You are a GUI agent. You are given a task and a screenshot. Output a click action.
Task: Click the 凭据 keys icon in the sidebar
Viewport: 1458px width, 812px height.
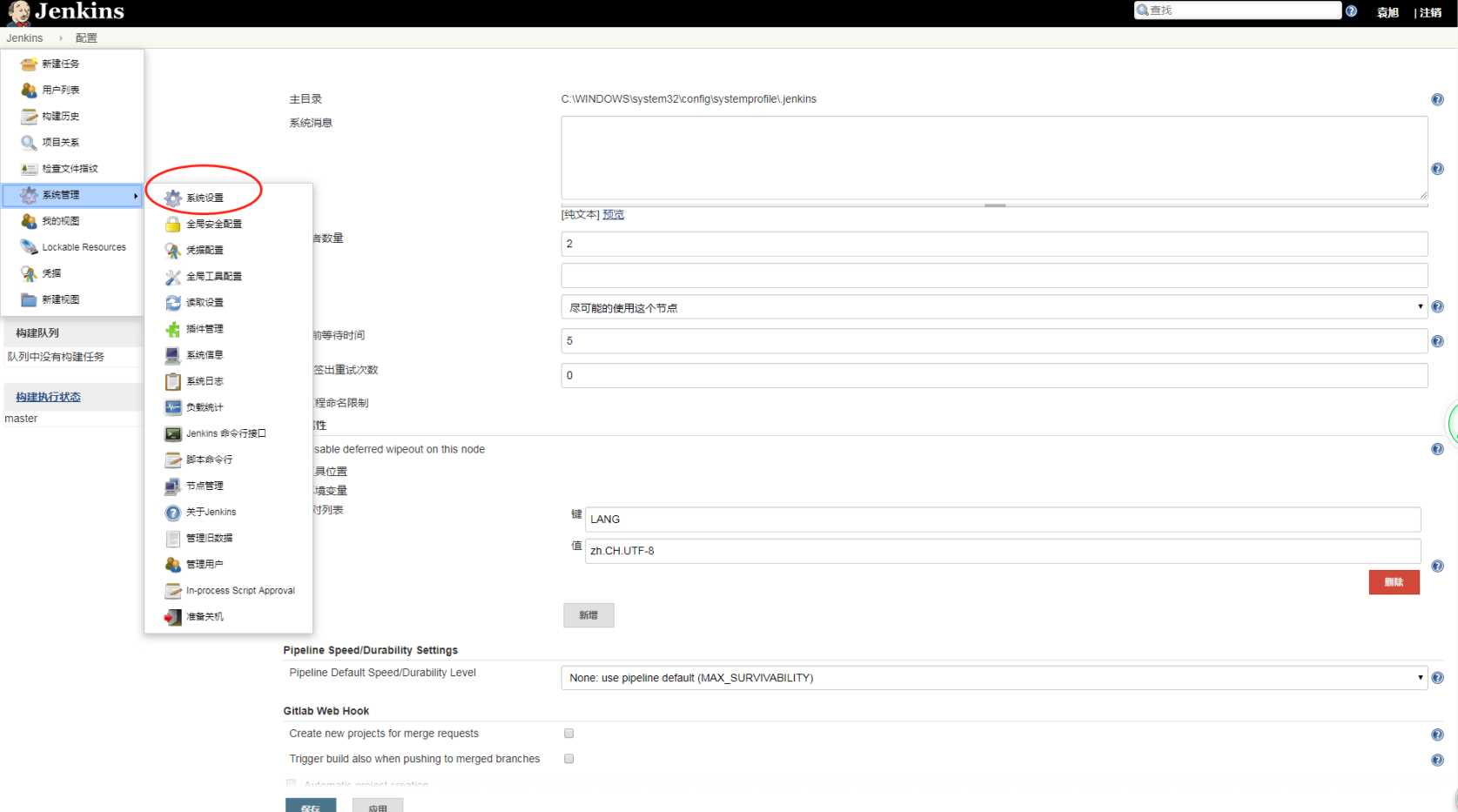pos(29,273)
